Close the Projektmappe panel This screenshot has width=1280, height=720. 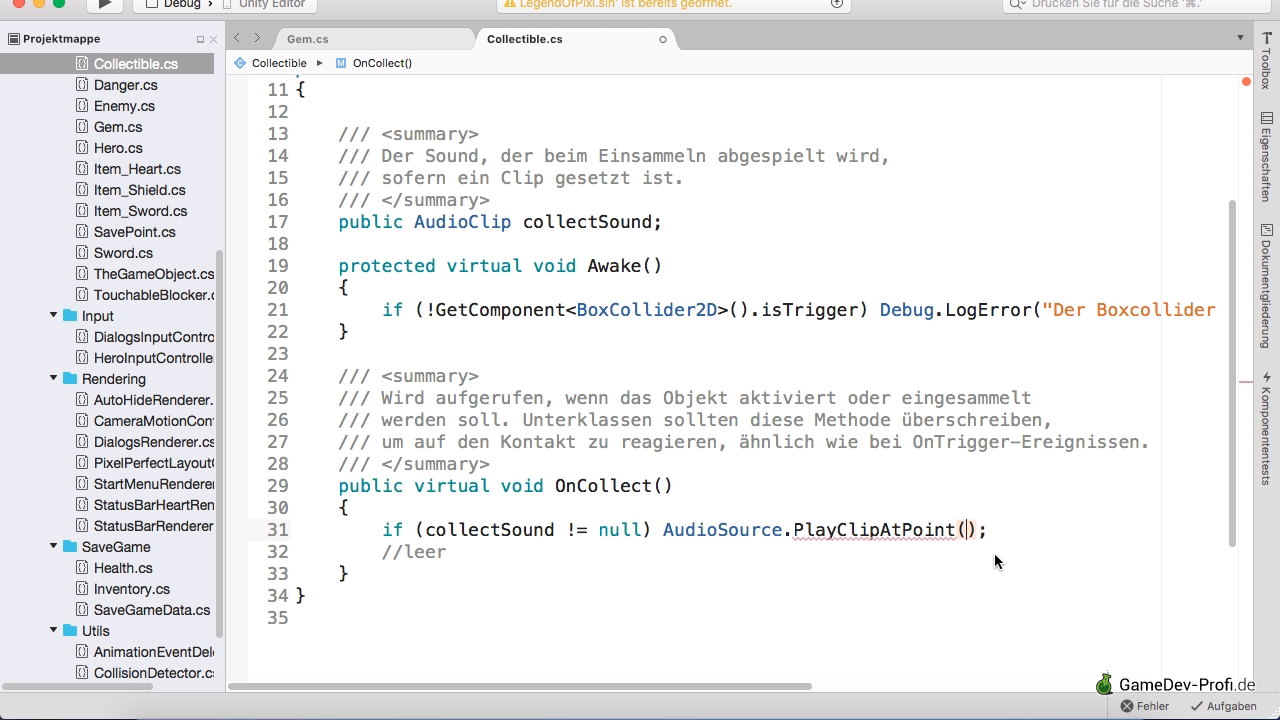click(213, 40)
